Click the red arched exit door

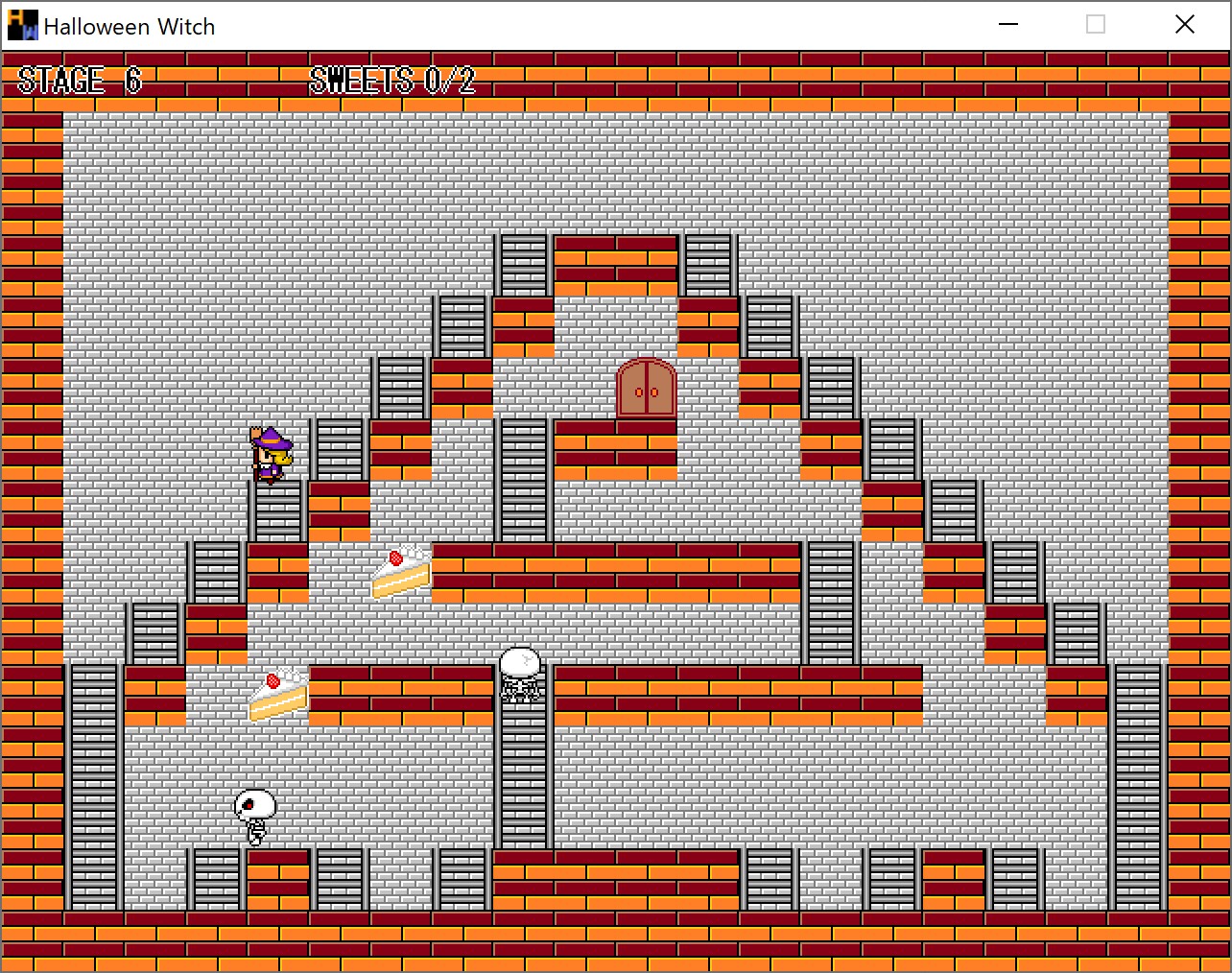tap(647, 388)
